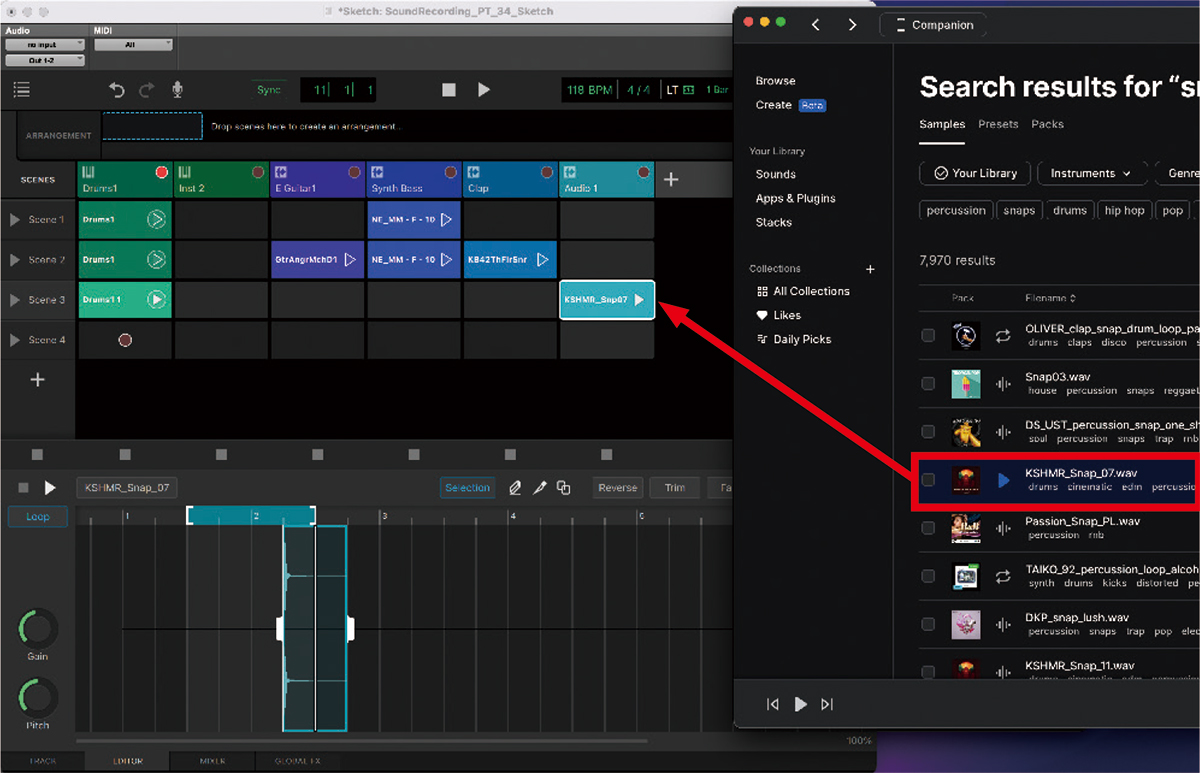Skip to previous sample in Companion player
Image resolution: width=1200 pixels, height=773 pixels.
pyautogui.click(x=773, y=704)
